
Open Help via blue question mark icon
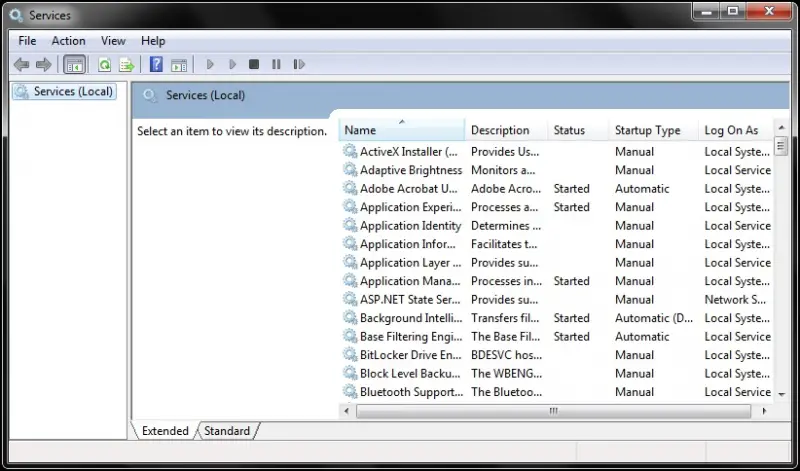(x=156, y=64)
